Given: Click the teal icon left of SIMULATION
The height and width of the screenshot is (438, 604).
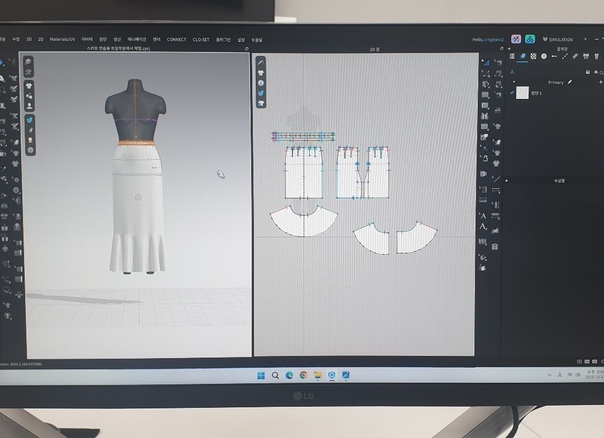Looking at the screenshot, I should point(529,38).
